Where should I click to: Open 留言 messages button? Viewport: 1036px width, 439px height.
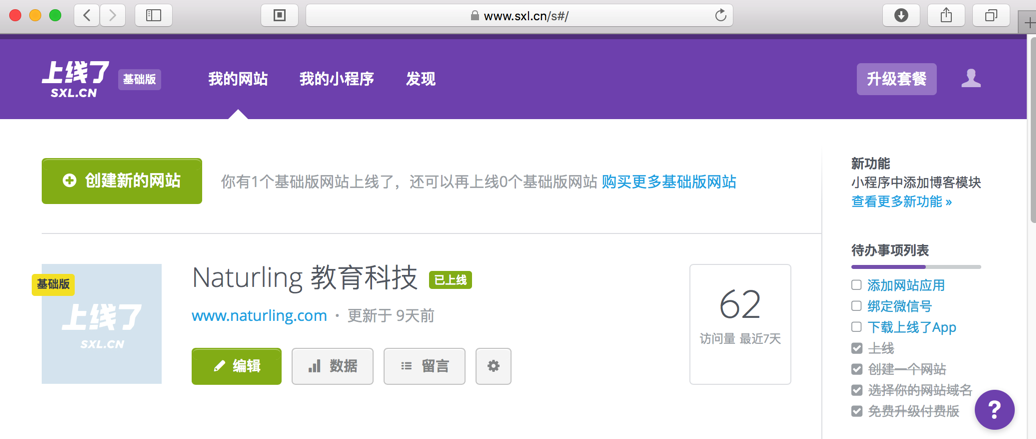(424, 366)
